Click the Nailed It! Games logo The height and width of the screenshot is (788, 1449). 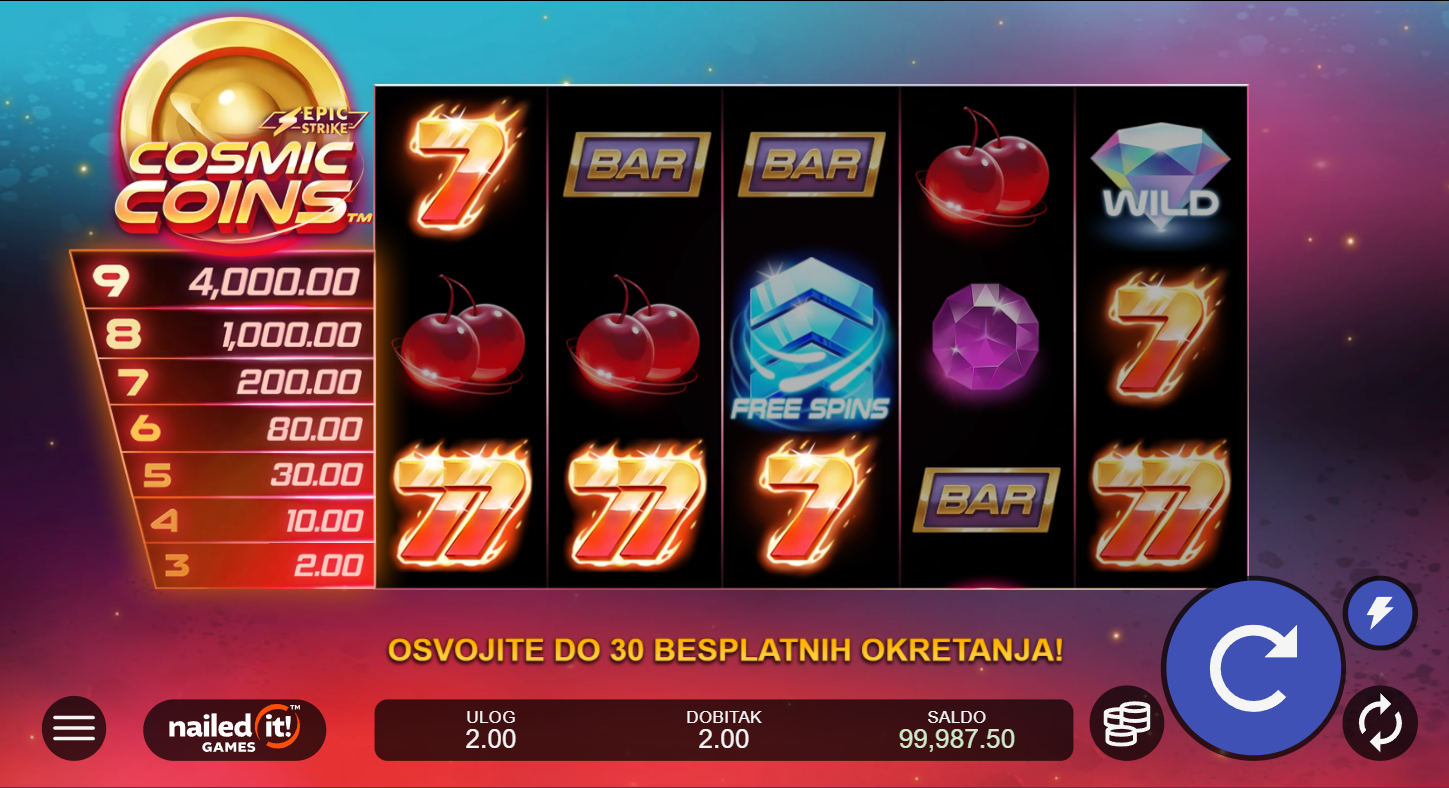pyautogui.click(x=235, y=729)
